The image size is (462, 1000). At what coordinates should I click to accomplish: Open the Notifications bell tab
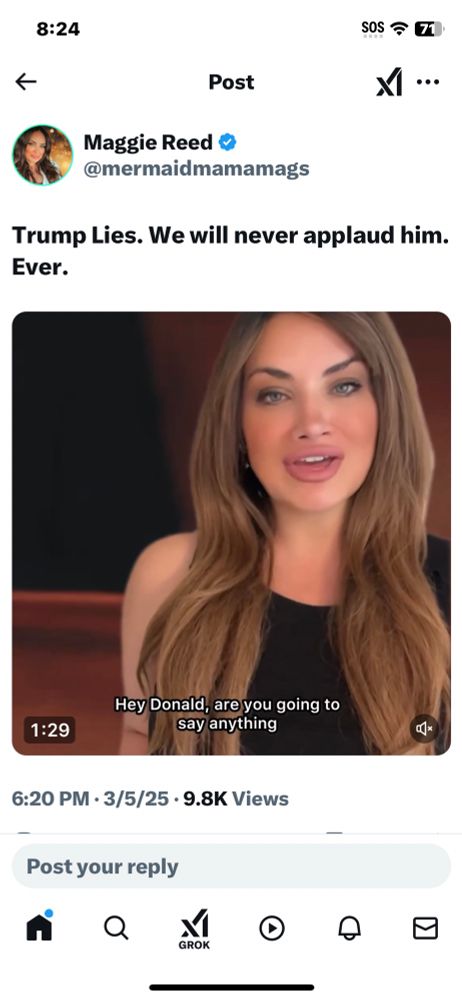349,929
